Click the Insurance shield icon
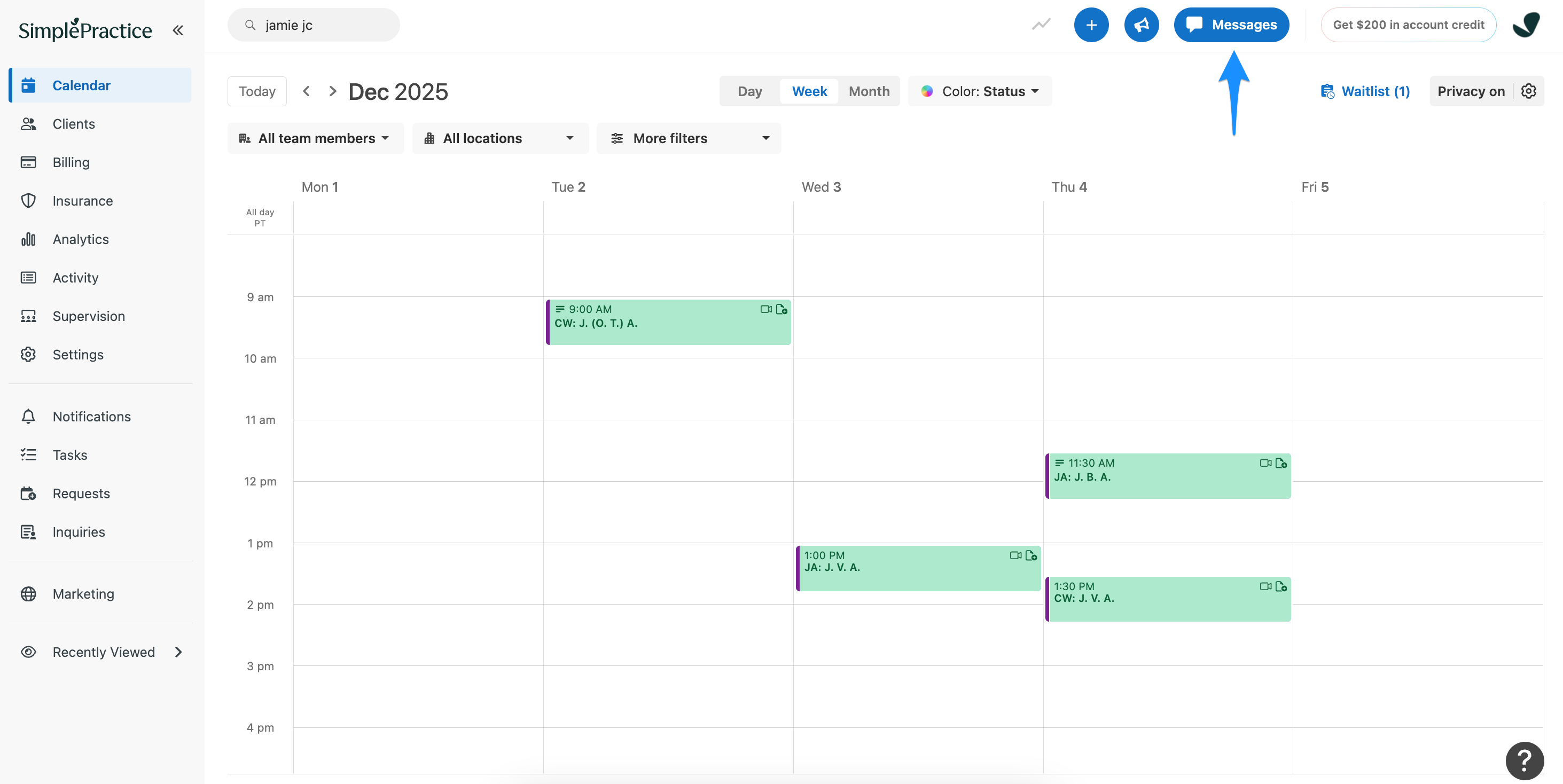 pyautogui.click(x=28, y=201)
